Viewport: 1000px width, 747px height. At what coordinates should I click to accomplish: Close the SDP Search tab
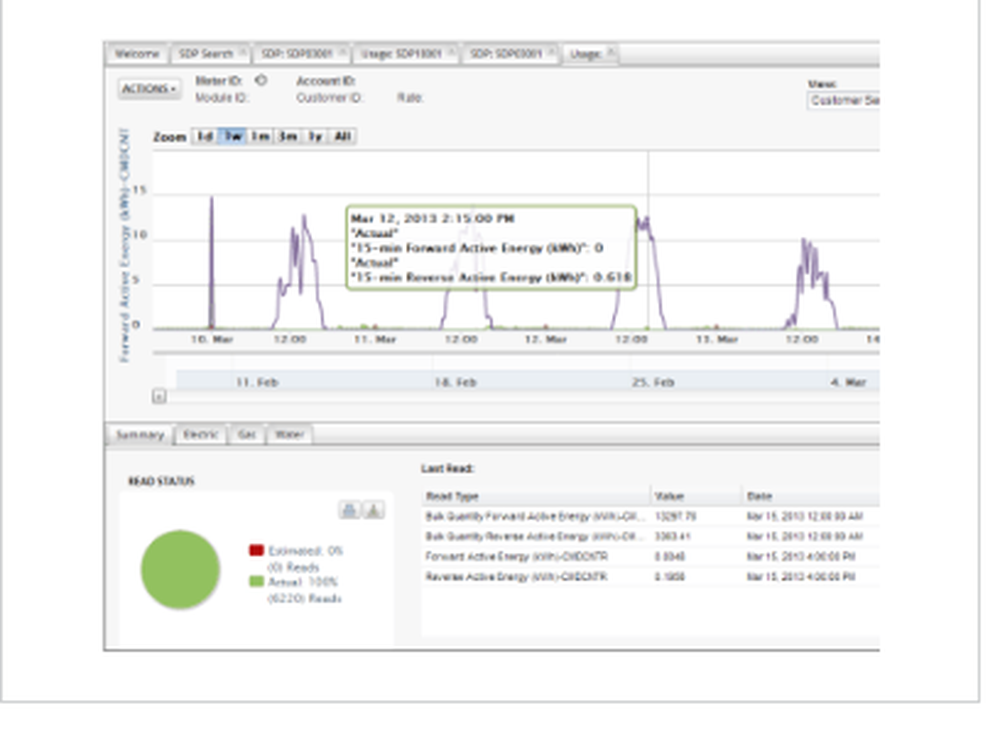[x=242, y=52]
